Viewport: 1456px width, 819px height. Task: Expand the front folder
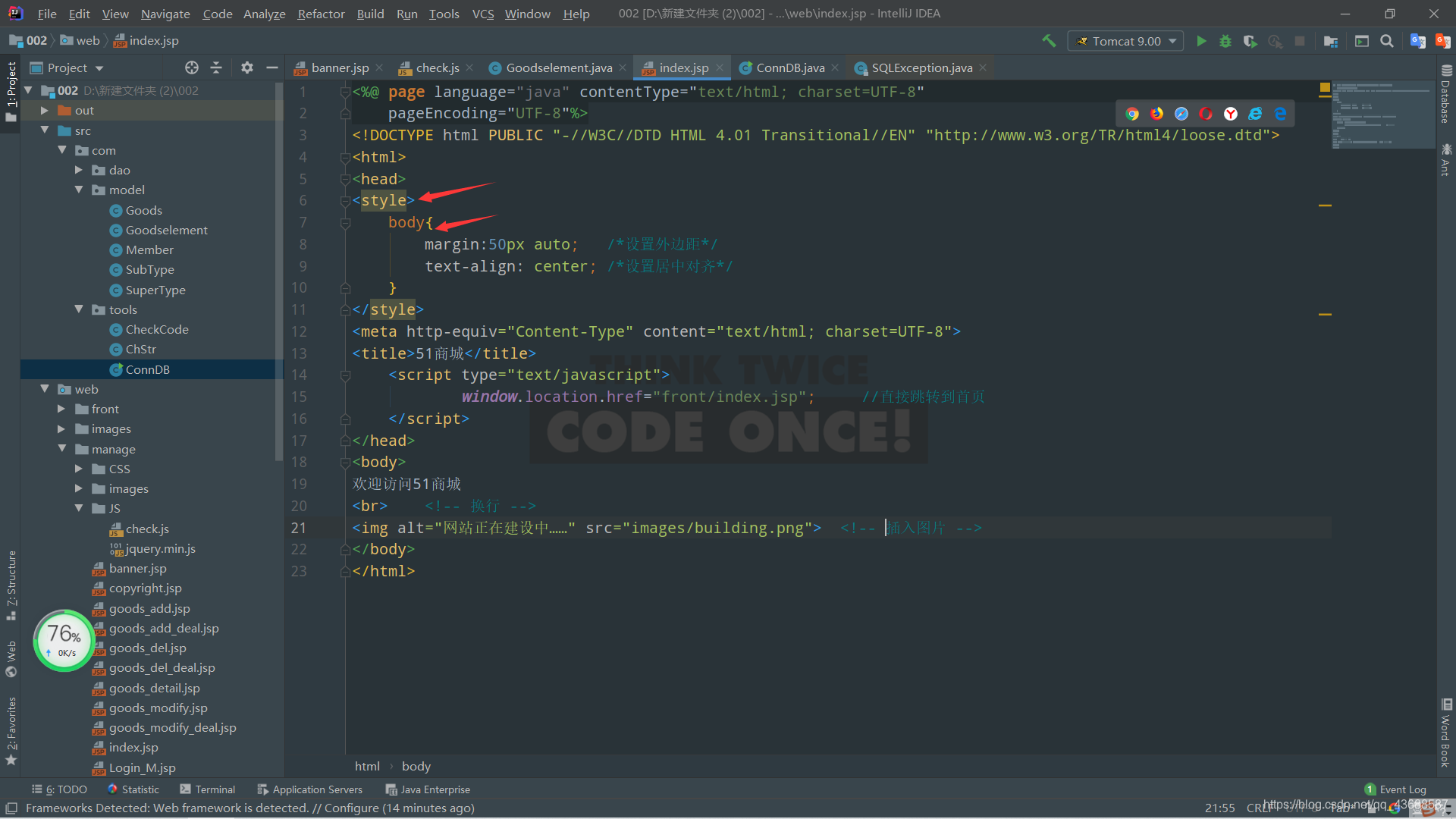[61, 409]
